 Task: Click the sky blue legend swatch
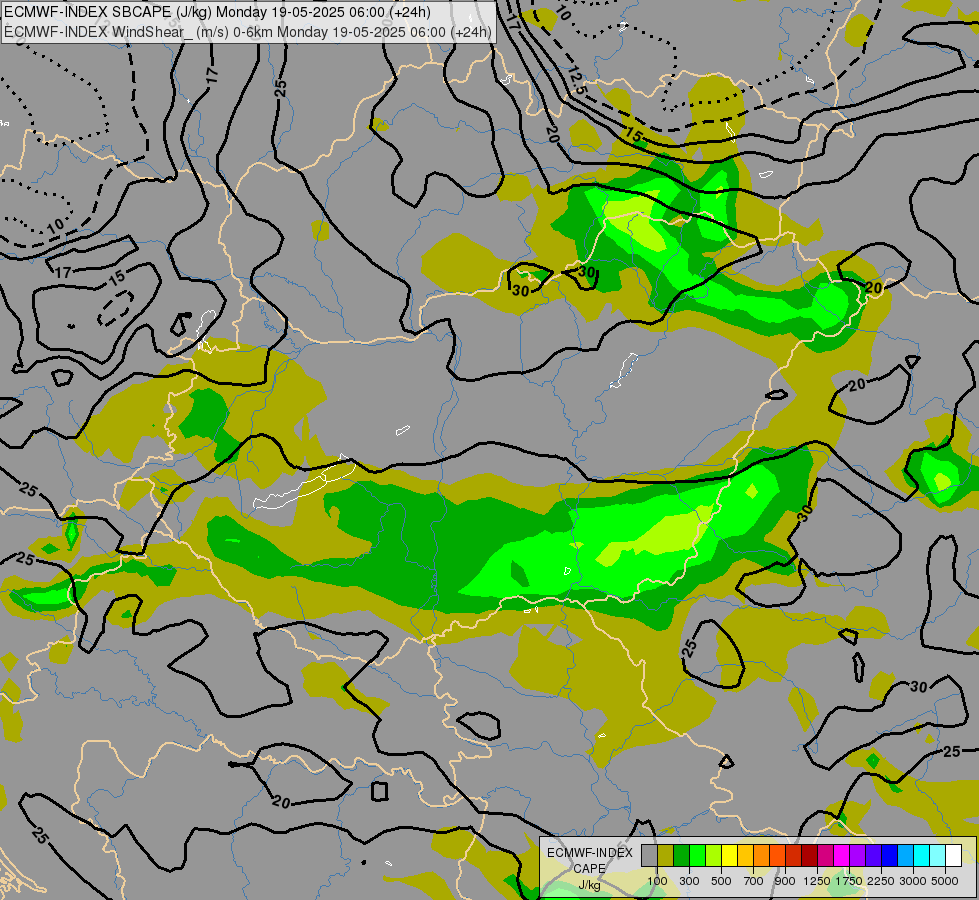tap(905, 856)
